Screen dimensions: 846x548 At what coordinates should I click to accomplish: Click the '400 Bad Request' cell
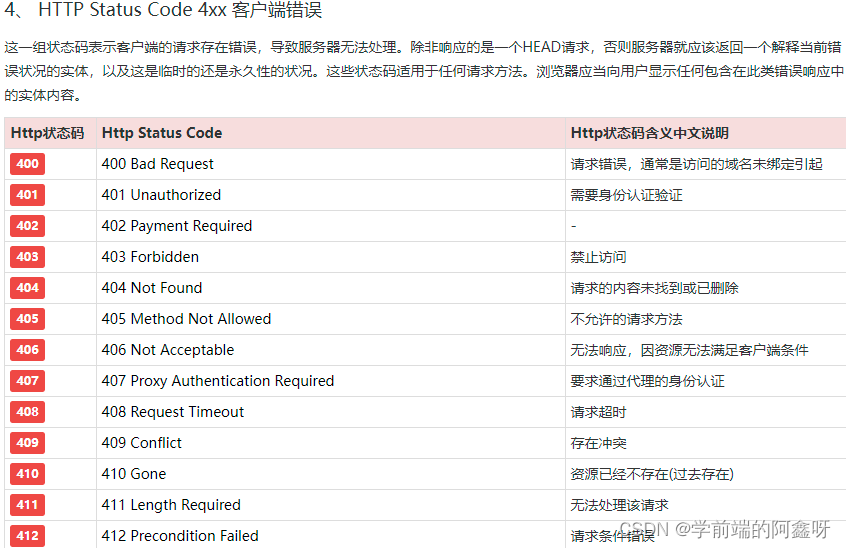pos(330,164)
